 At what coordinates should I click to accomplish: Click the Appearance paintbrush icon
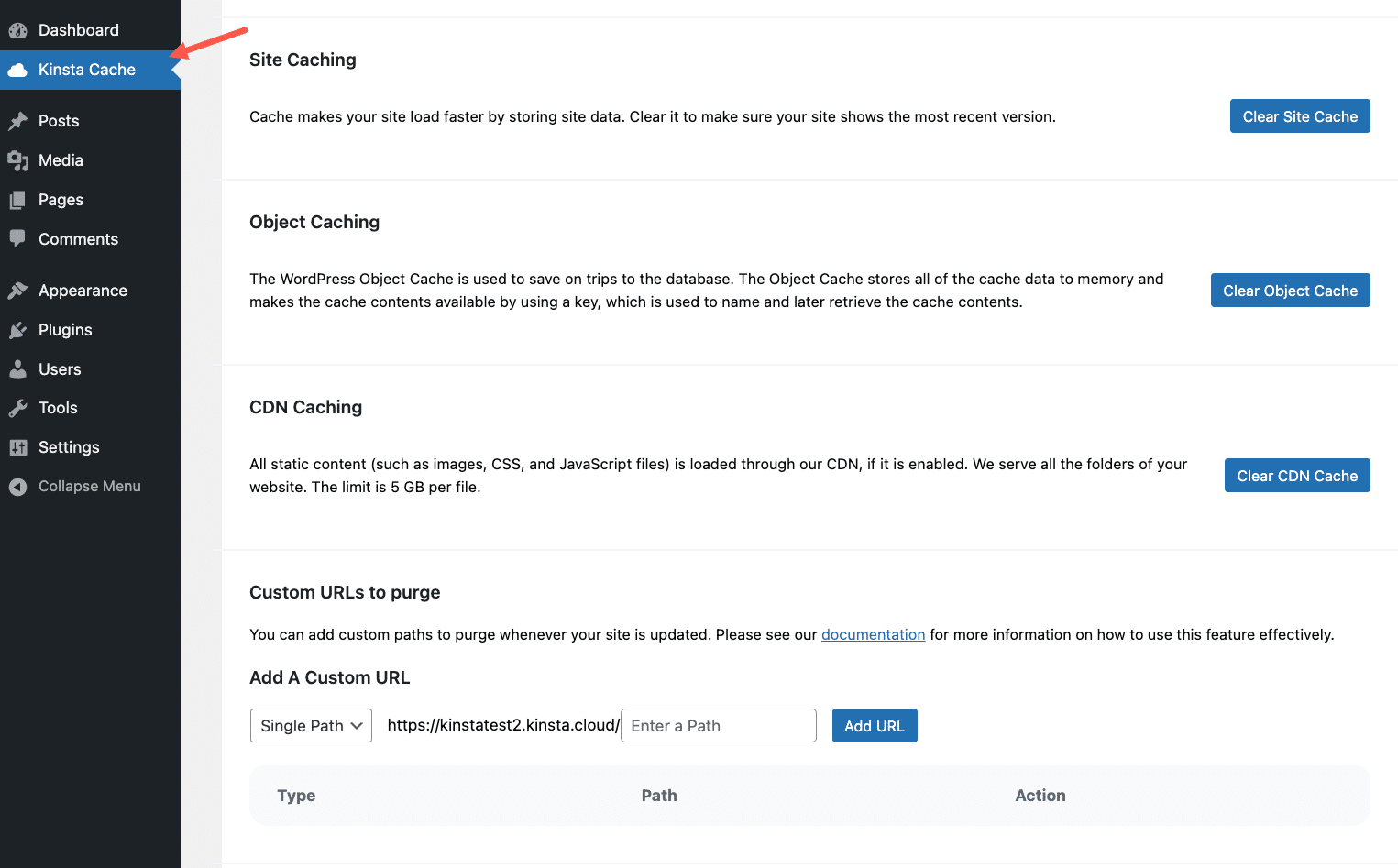18,290
